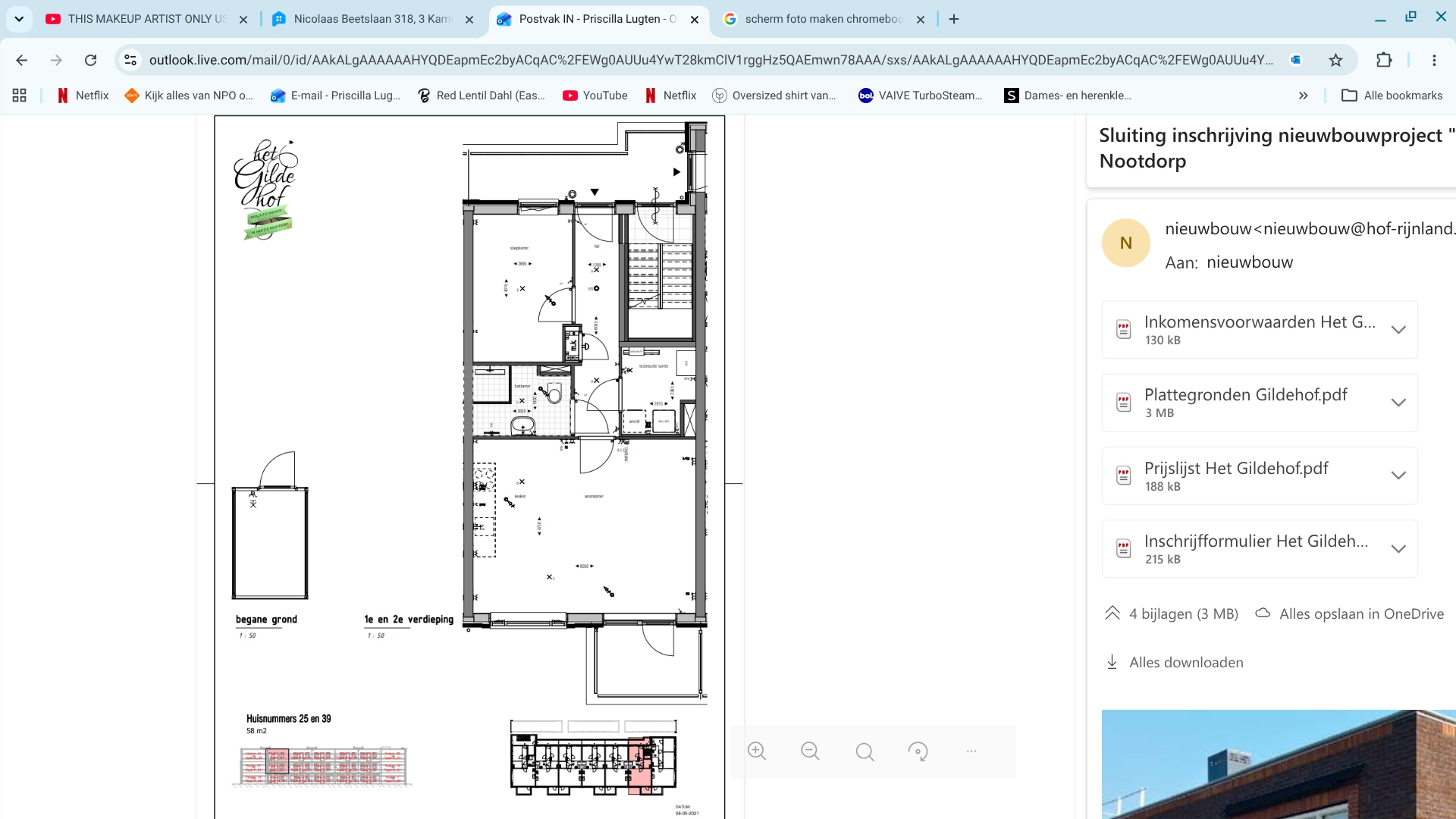1456x819 pixels.
Task: Open the first Netflix bookmark
Action: point(83,96)
